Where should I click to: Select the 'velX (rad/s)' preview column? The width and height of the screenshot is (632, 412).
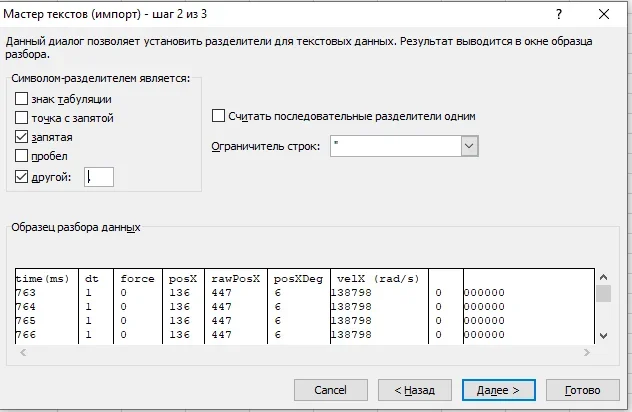pos(378,278)
